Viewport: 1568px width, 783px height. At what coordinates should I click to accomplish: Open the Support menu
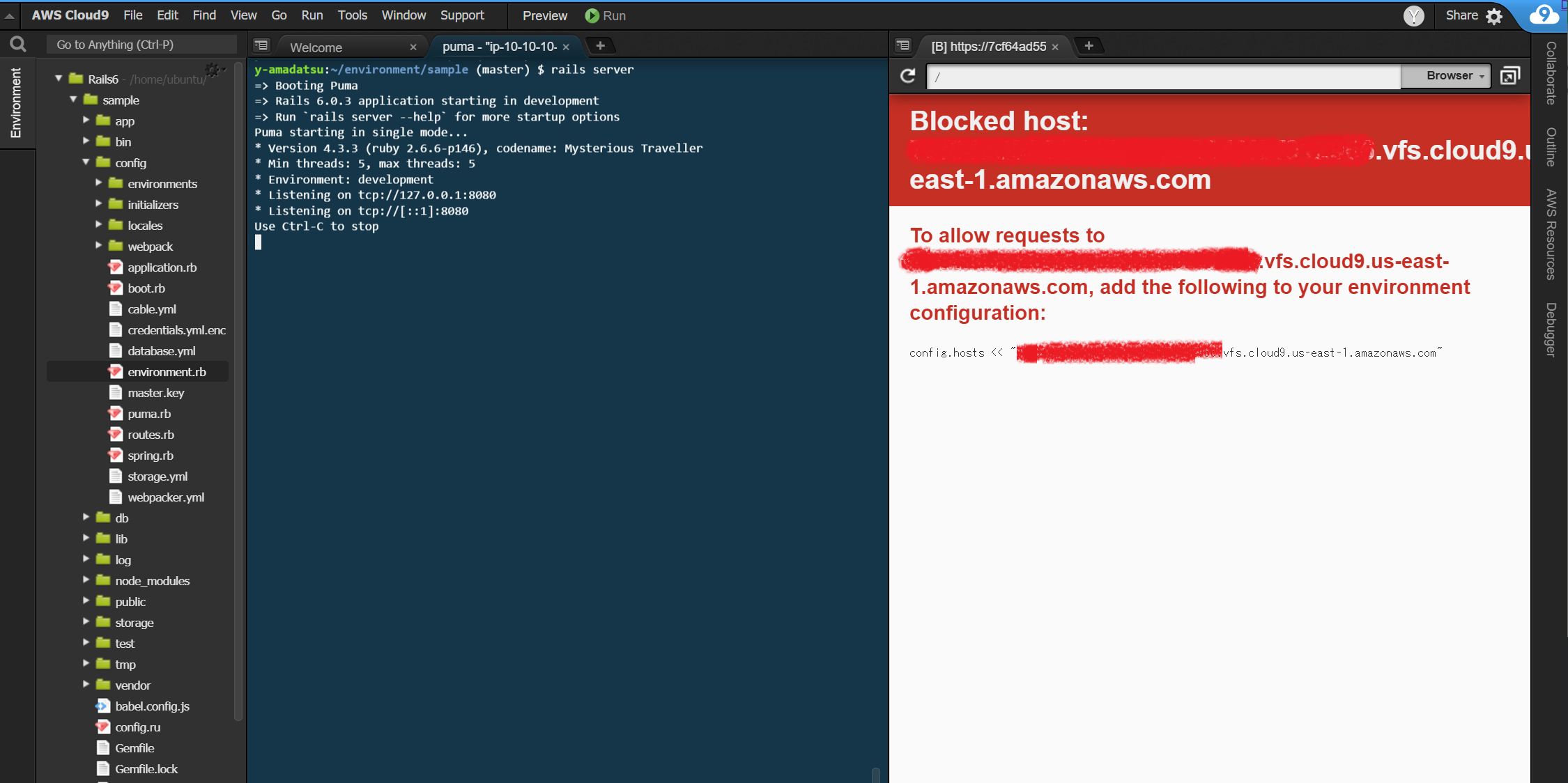tap(461, 15)
